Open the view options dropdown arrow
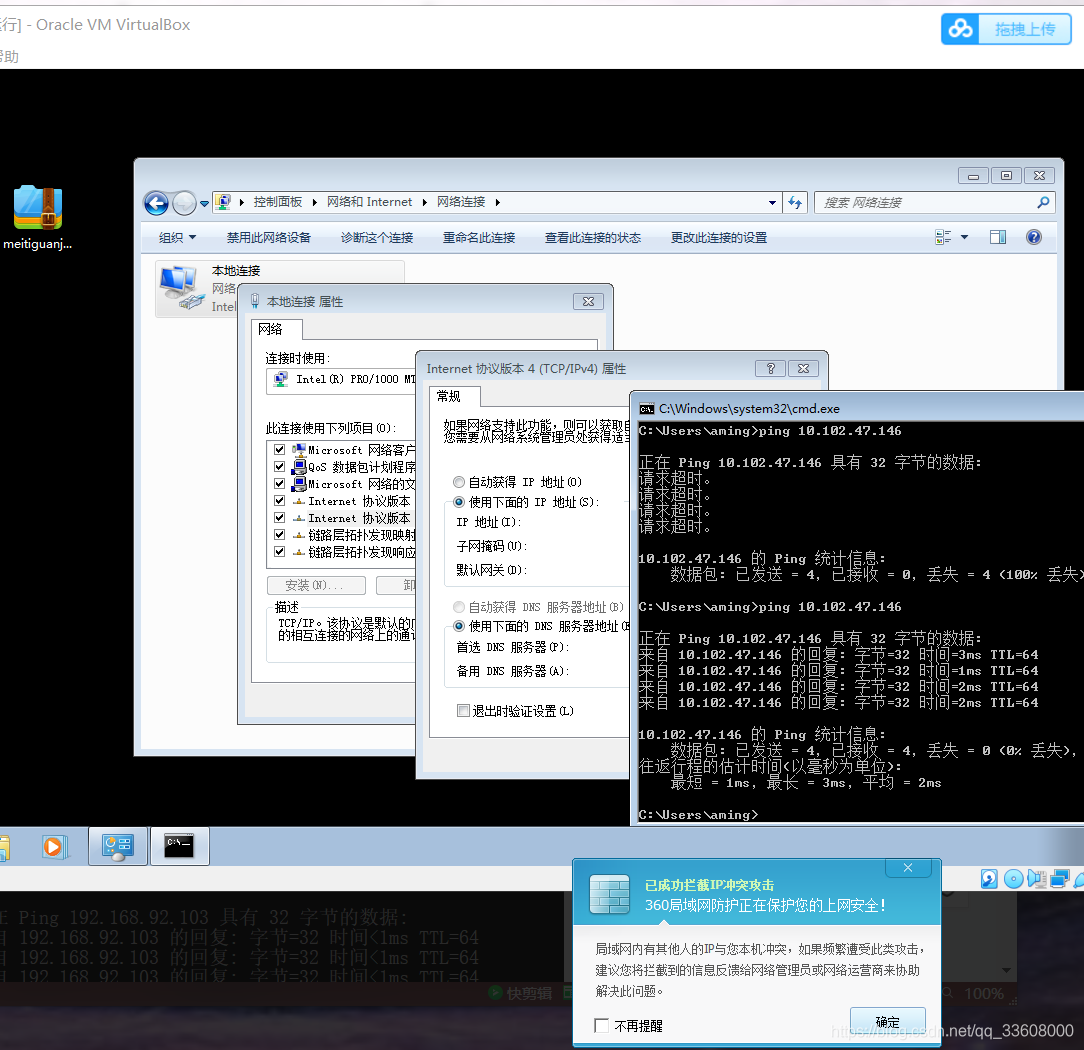Image resolution: width=1084 pixels, height=1050 pixels. click(964, 238)
